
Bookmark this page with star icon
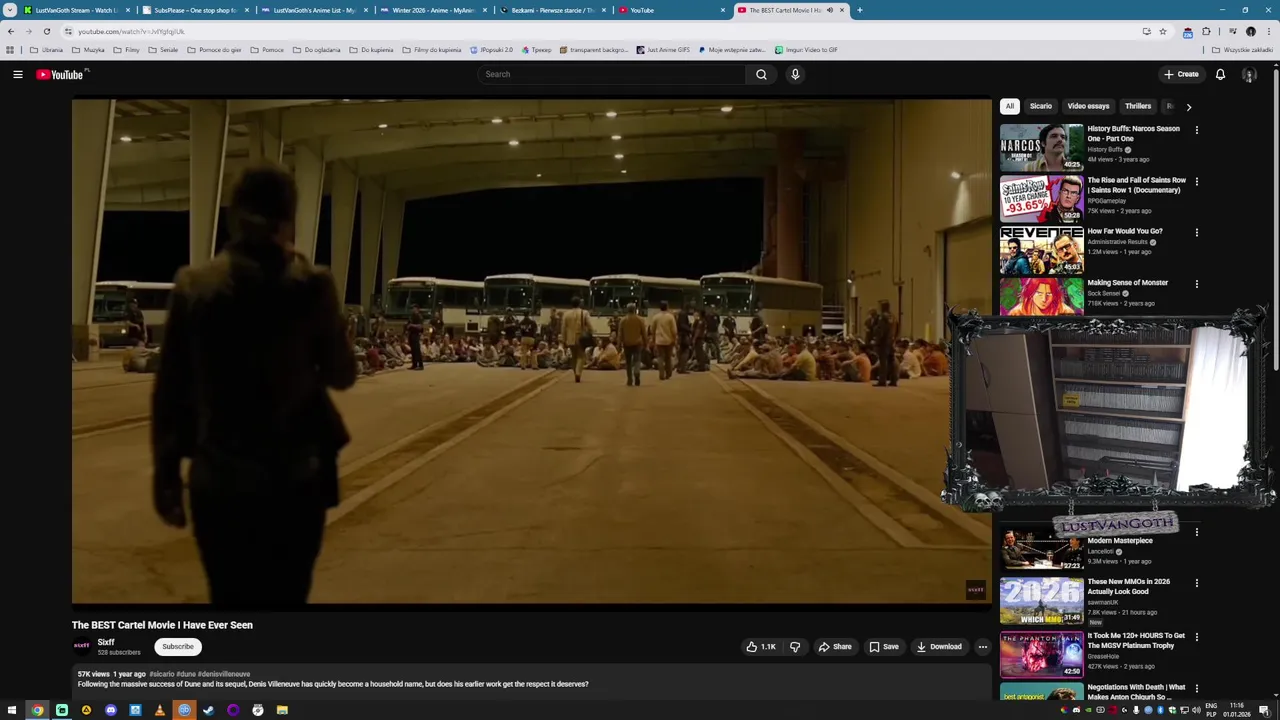[x=1163, y=31]
